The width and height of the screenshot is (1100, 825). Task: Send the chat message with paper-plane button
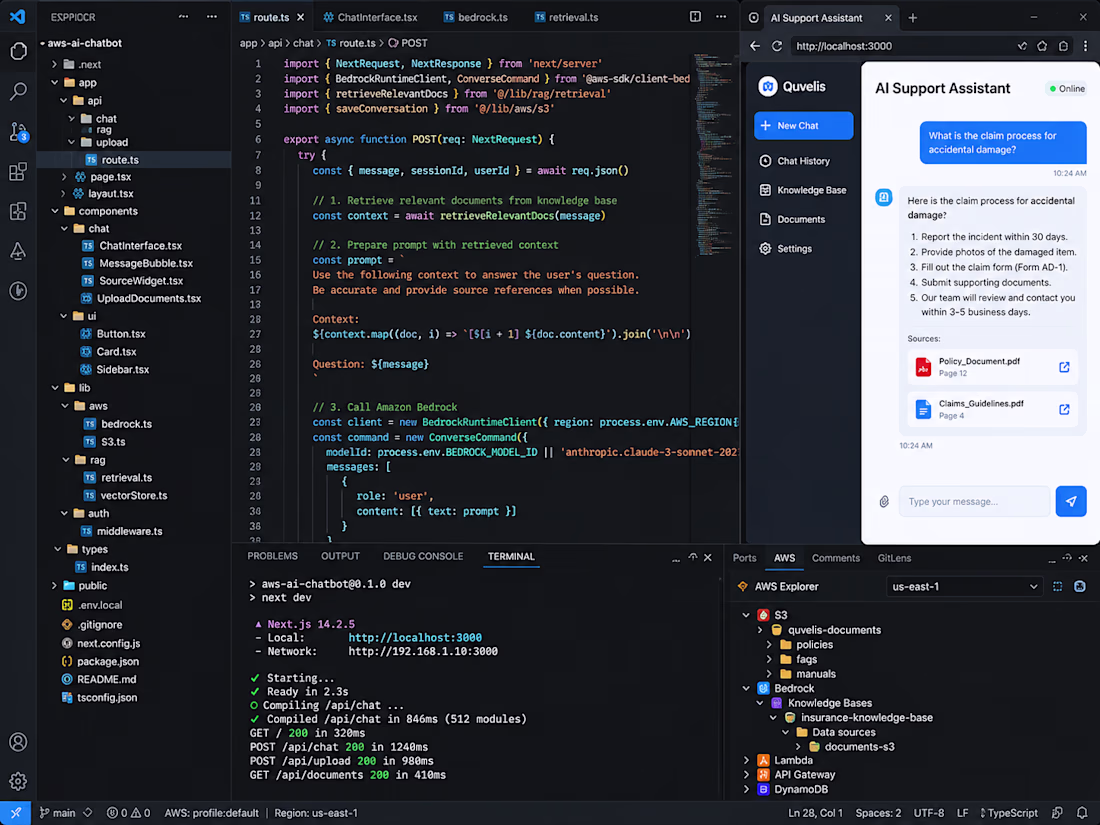coord(1071,502)
